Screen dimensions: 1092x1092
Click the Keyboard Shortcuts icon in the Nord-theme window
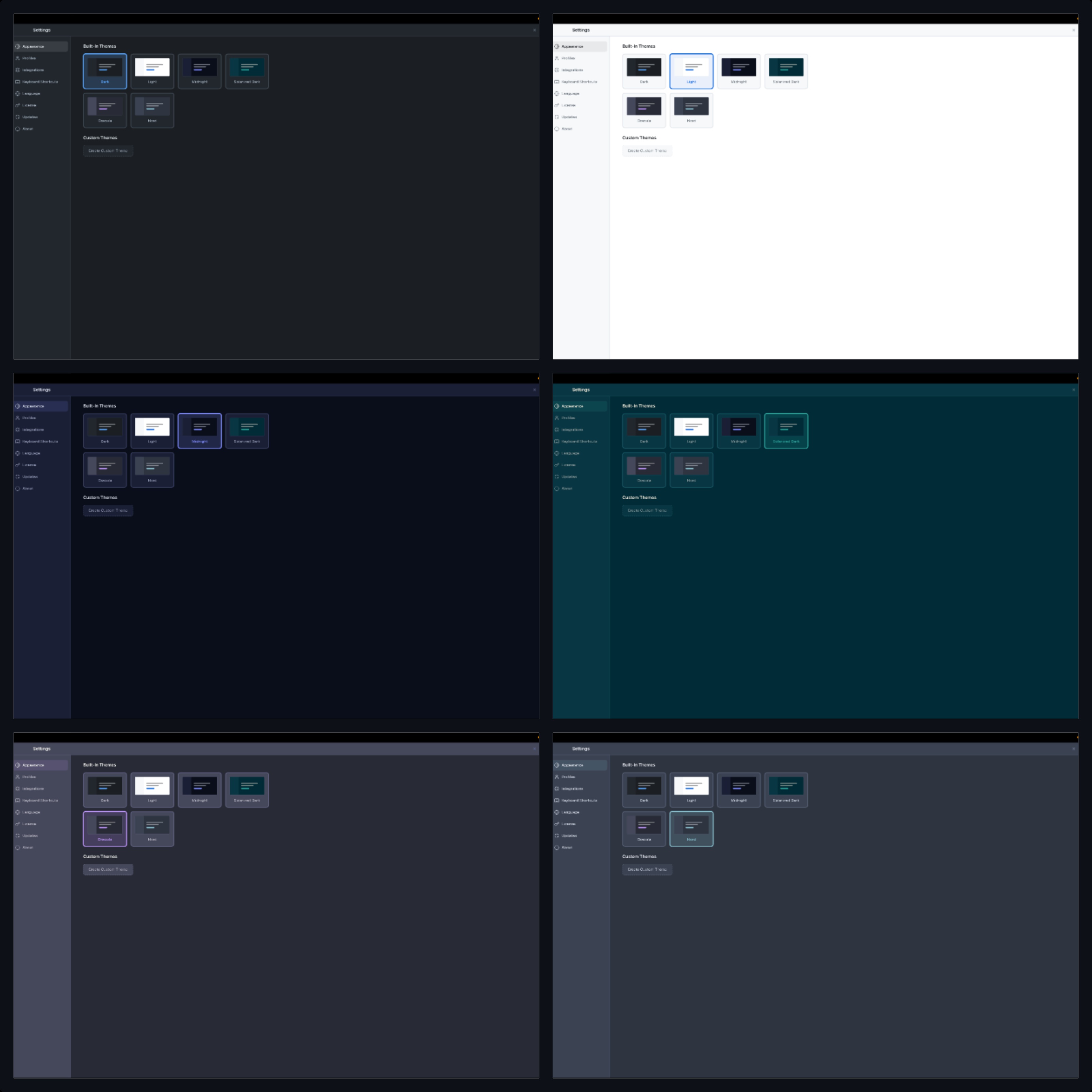557,800
